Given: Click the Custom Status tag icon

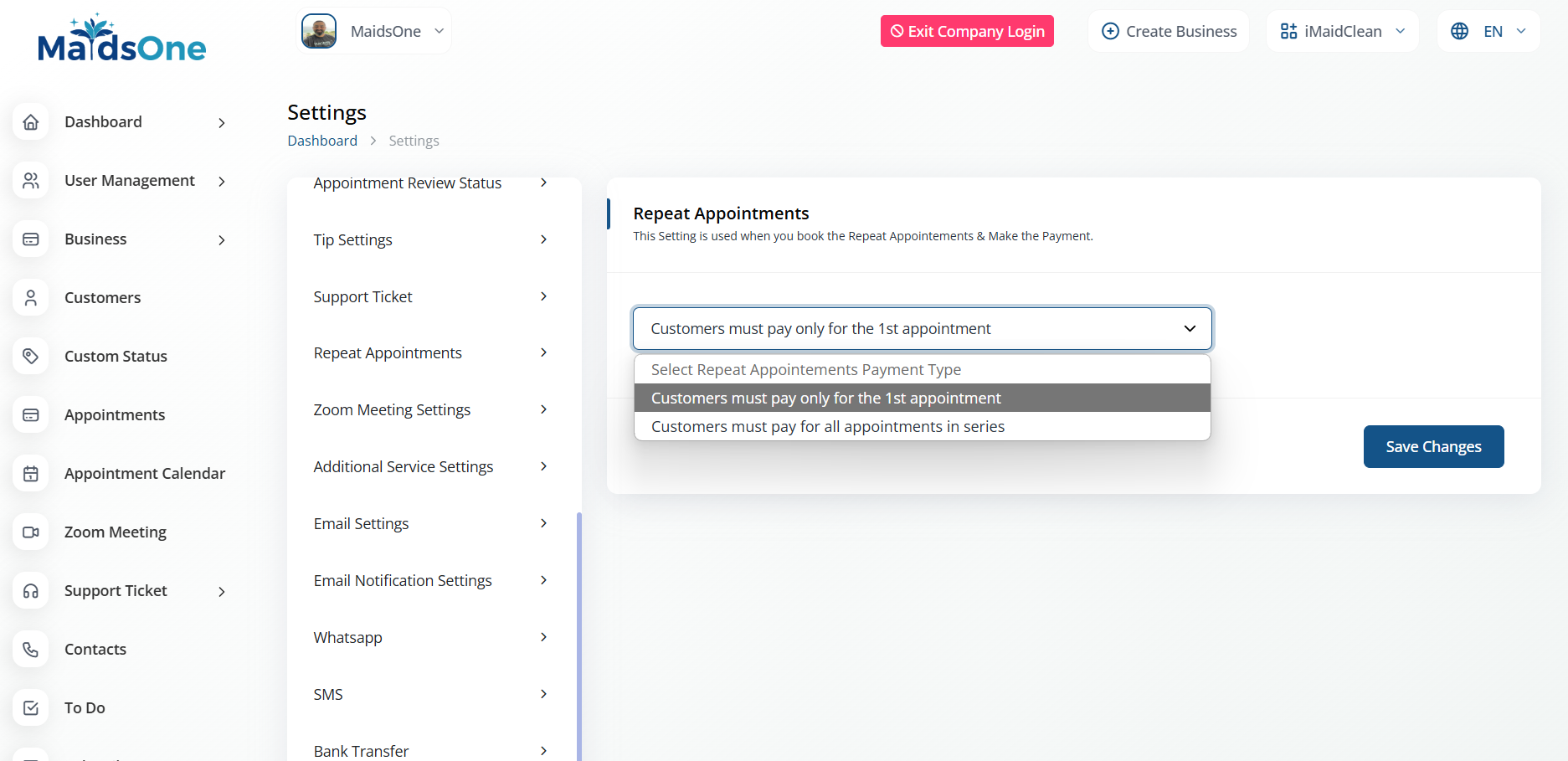Looking at the screenshot, I should pos(31,357).
